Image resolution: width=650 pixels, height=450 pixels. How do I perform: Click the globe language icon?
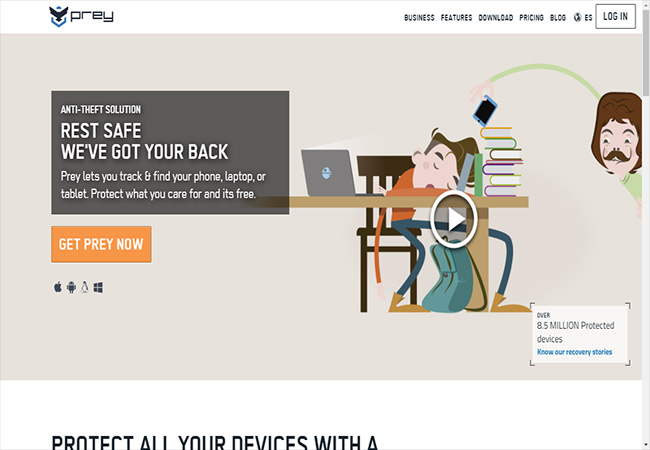[577, 17]
